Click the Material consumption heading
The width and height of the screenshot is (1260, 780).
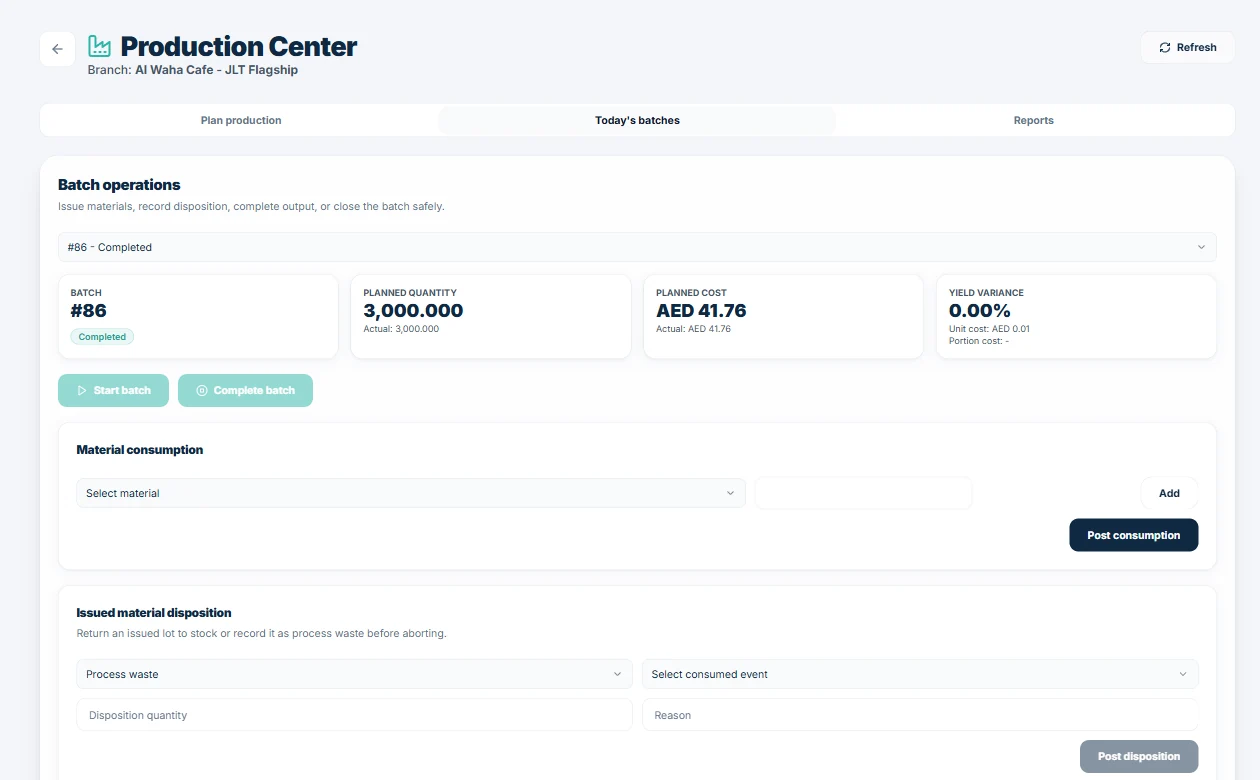click(x=140, y=450)
